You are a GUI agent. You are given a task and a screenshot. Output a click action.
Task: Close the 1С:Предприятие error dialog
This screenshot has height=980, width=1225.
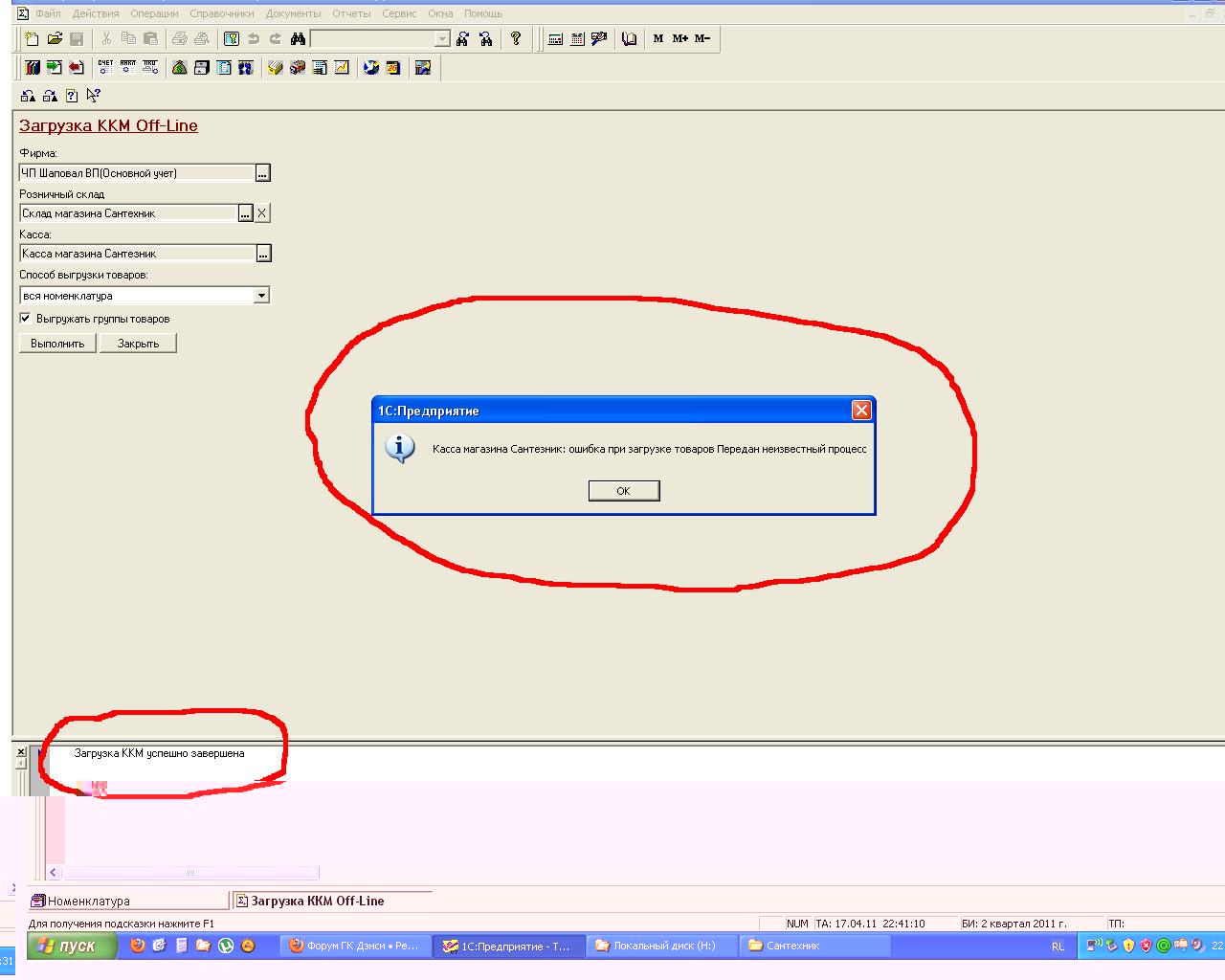pos(861,411)
